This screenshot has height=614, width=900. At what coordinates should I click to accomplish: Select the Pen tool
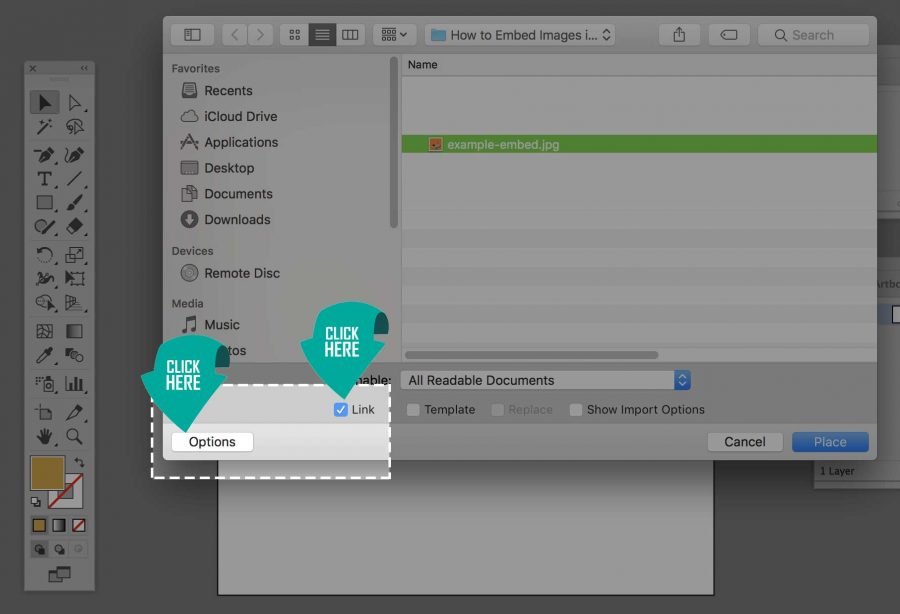(x=44, y=152)
